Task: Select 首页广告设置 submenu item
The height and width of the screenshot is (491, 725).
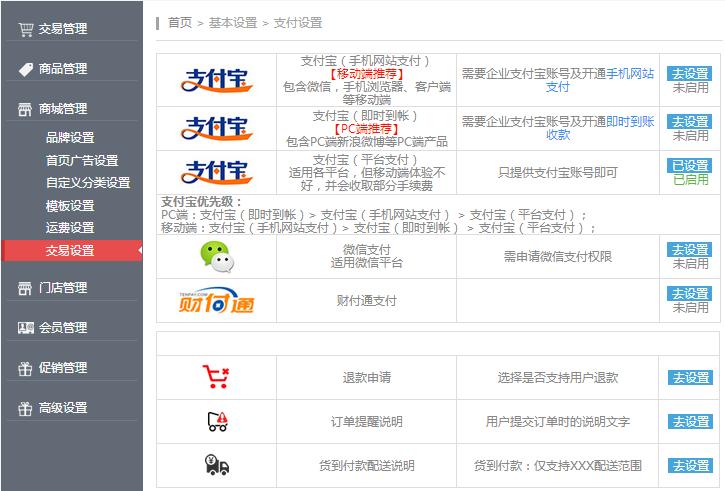Action: (x=82, y=160)
